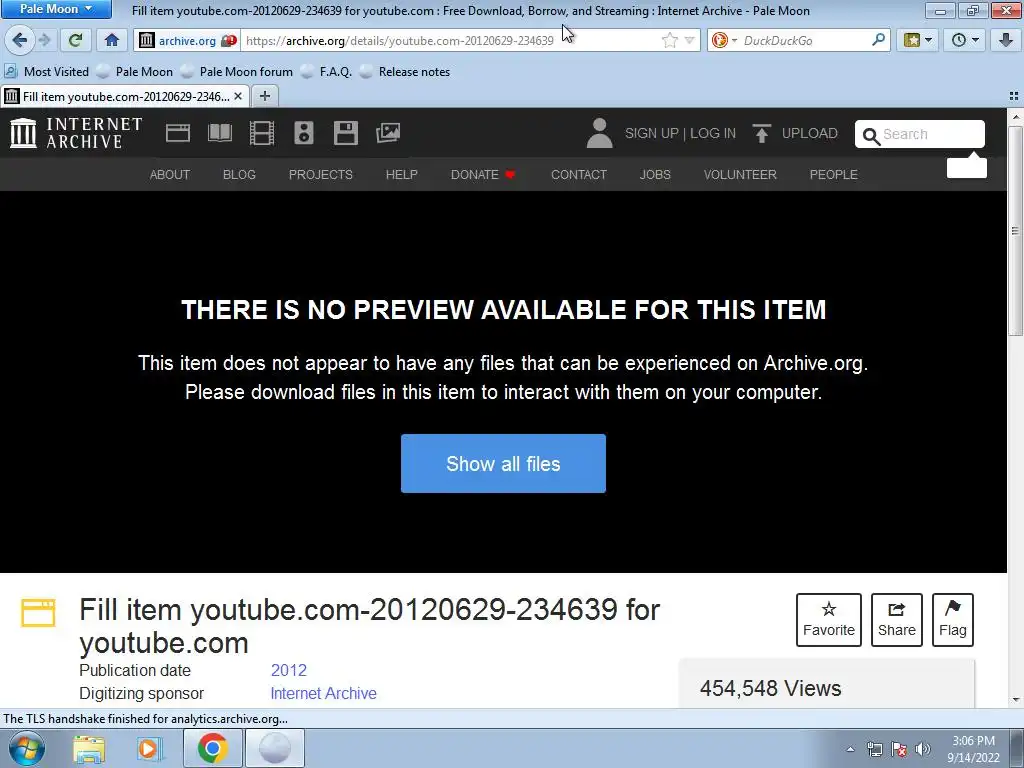Image resolution: width=1024 pixels, height=768 pixels.
Task: Open the Windows Start button
Action: pos(27,748)
